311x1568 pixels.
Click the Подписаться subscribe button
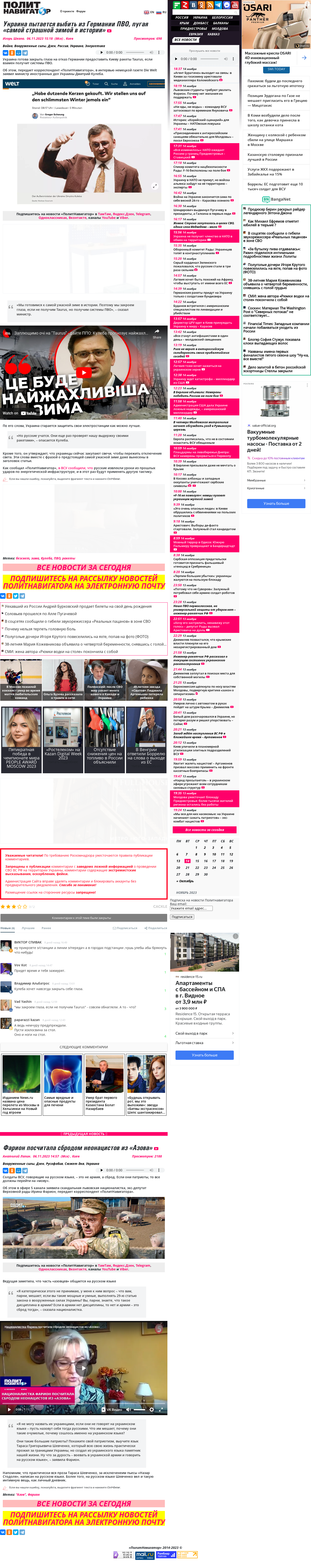182,917
